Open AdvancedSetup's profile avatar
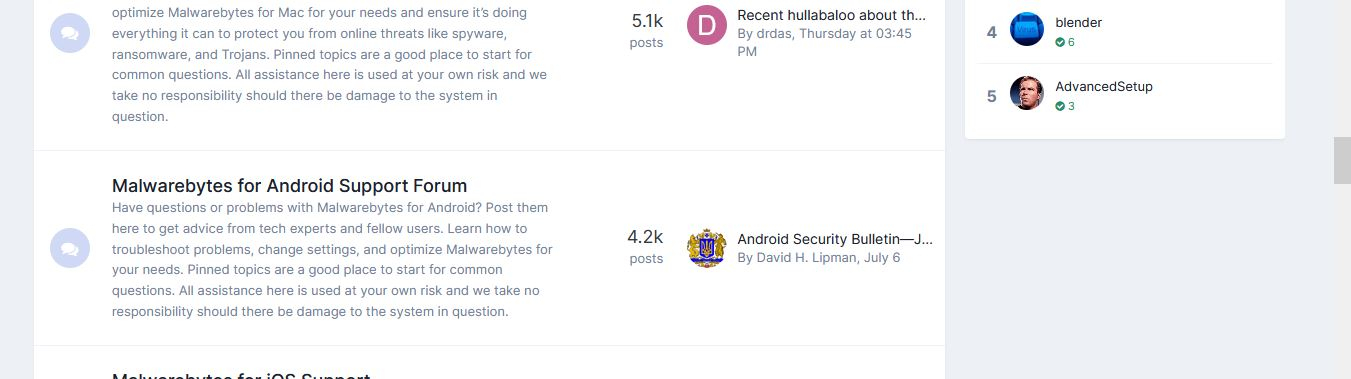Screen dimensions: 1351x379 1027,93
